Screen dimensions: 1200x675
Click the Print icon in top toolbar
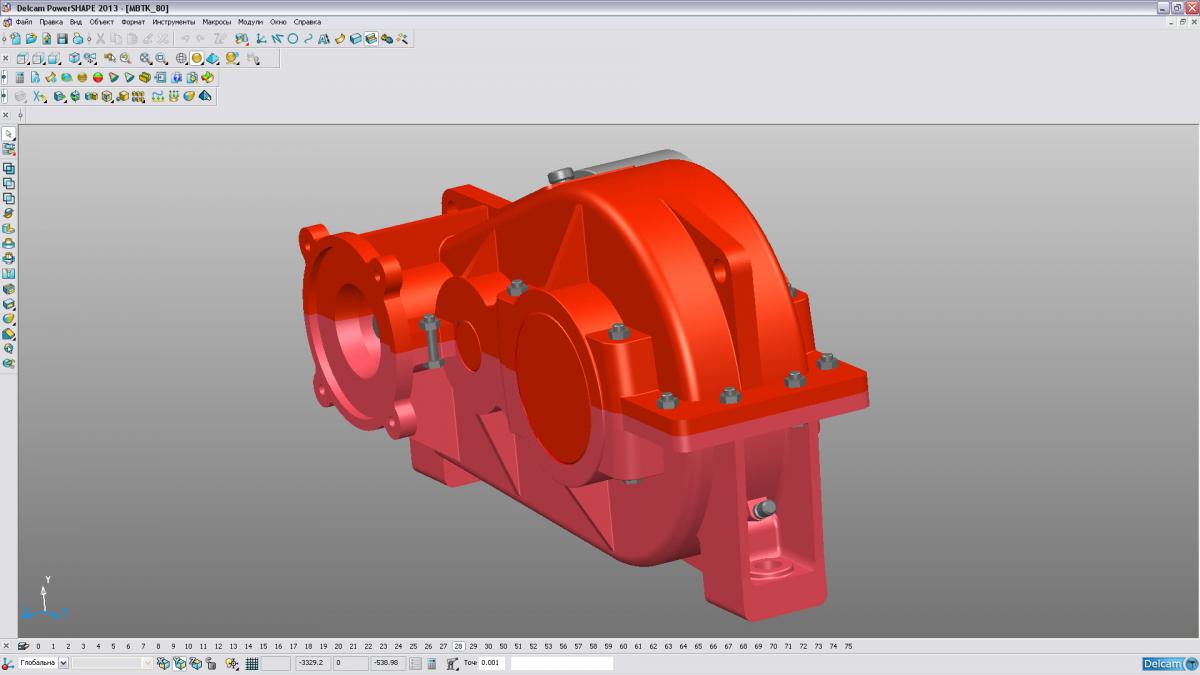(78, 39)
